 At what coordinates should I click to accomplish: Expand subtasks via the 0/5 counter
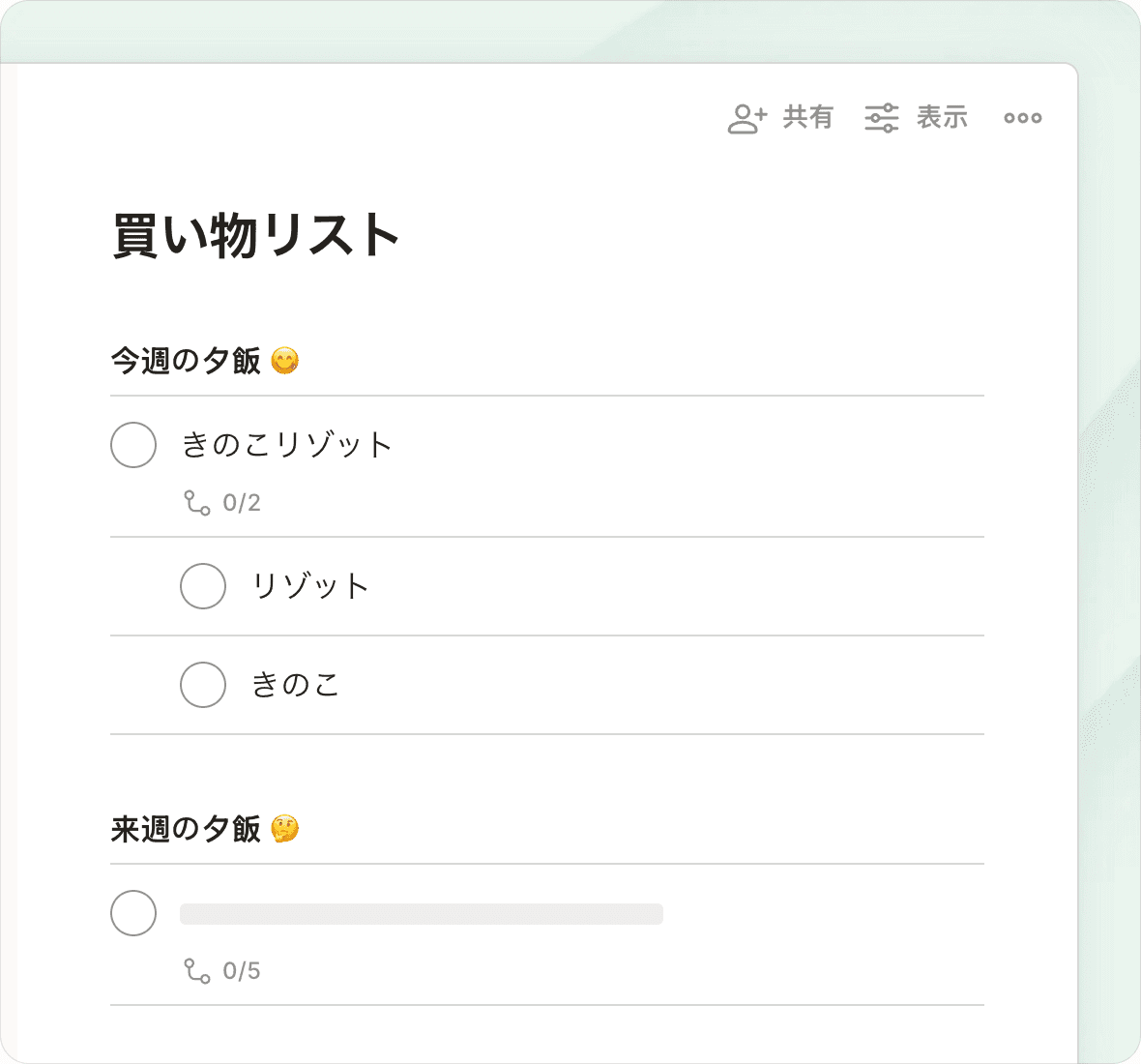[x=242, y=971]
